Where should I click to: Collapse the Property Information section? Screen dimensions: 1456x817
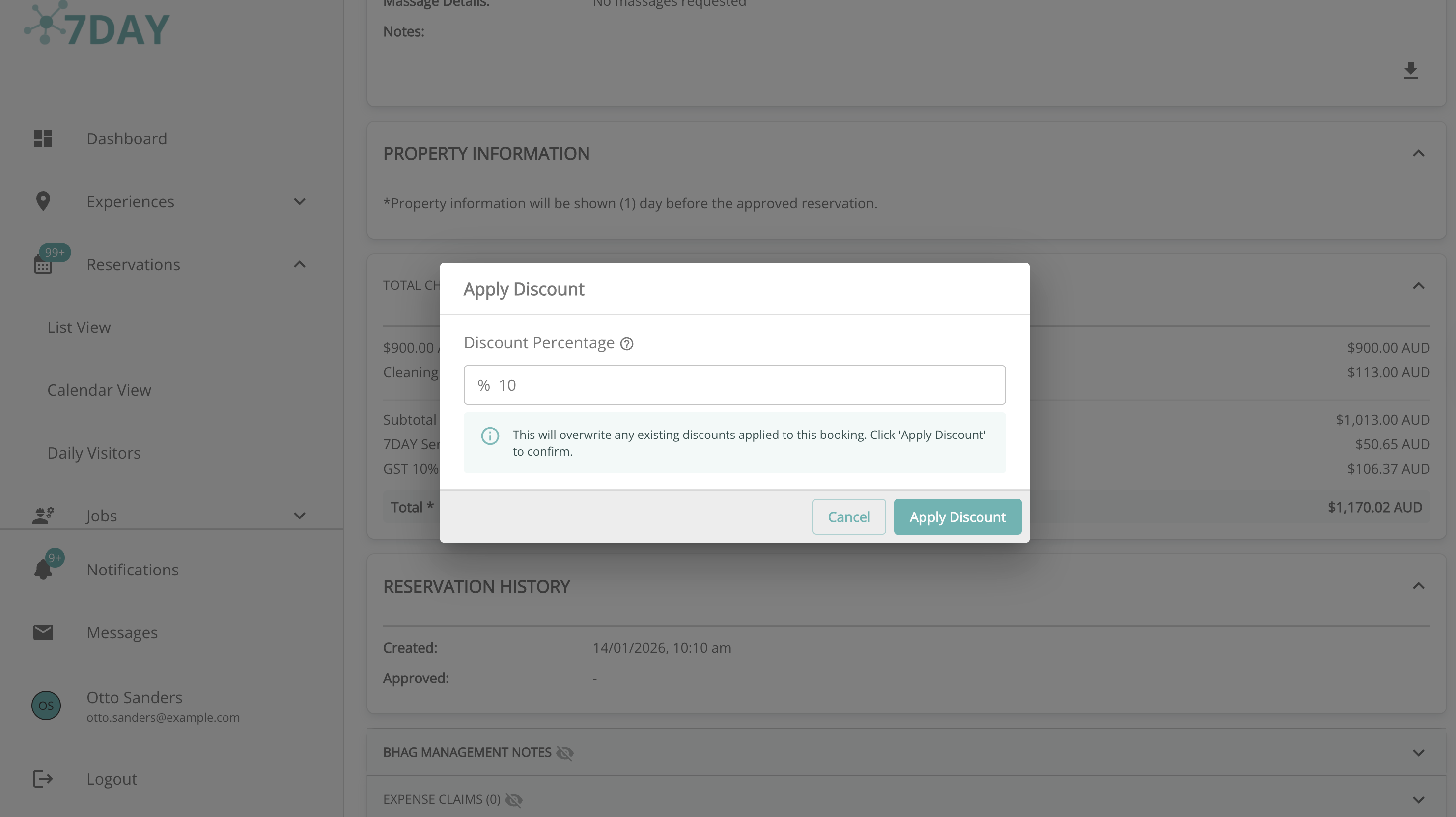tap(1419, 153)
